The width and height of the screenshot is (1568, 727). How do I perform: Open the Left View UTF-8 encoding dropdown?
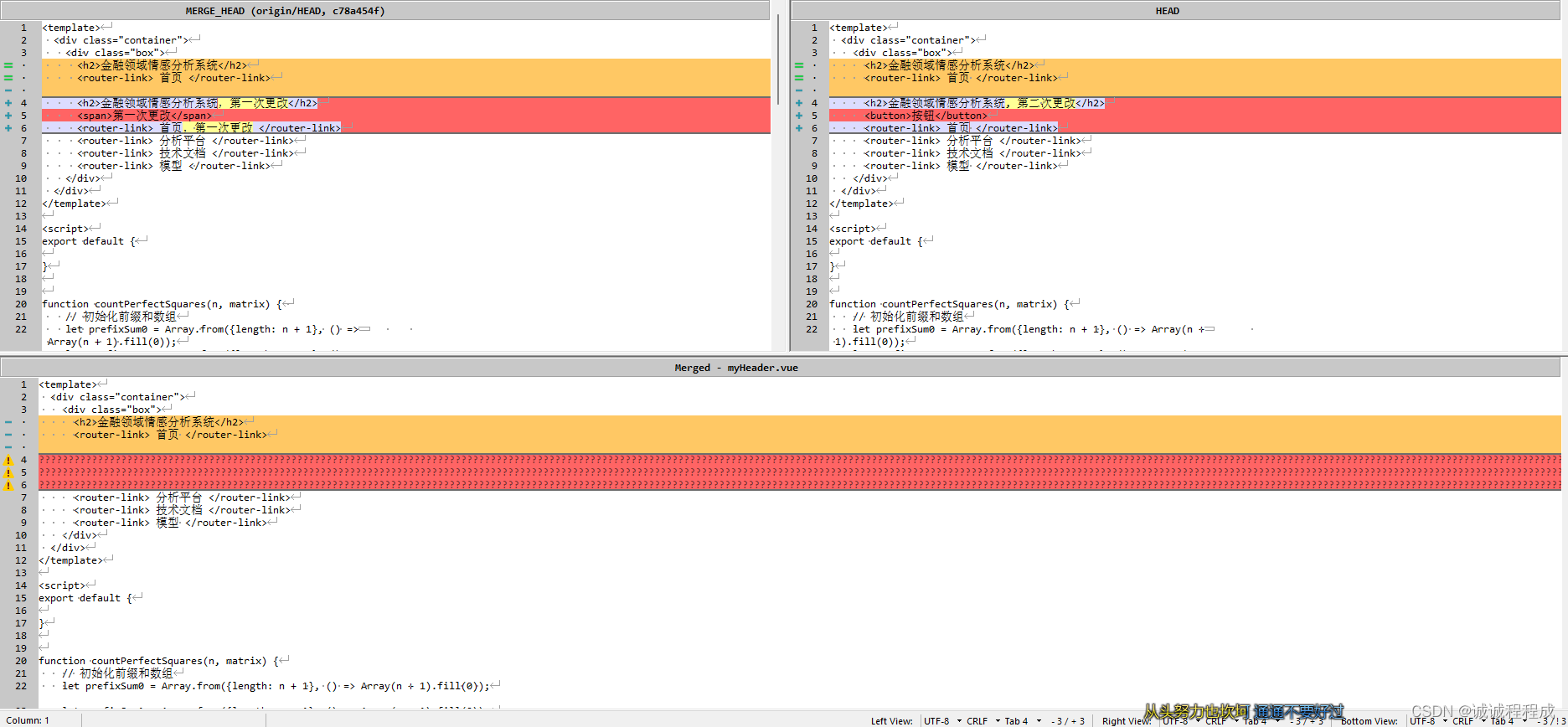942,720
